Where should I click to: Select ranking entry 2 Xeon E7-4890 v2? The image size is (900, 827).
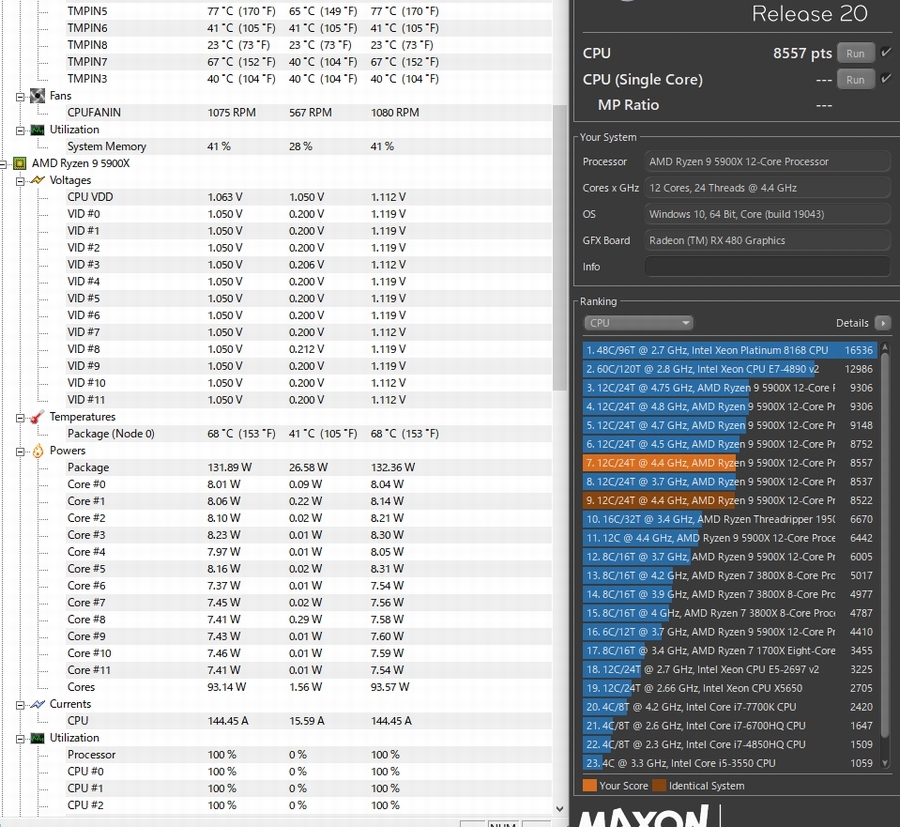click(730, 369)
